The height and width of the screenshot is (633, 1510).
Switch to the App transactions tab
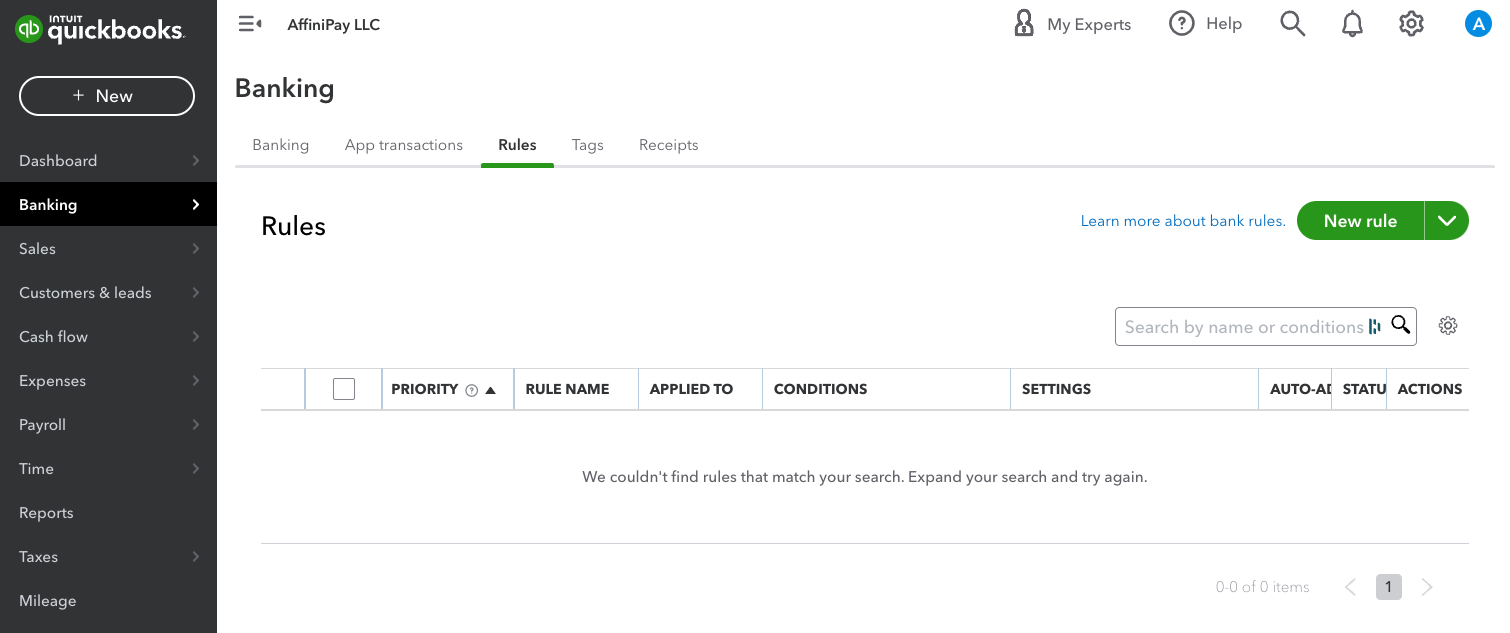coord(403,145)
